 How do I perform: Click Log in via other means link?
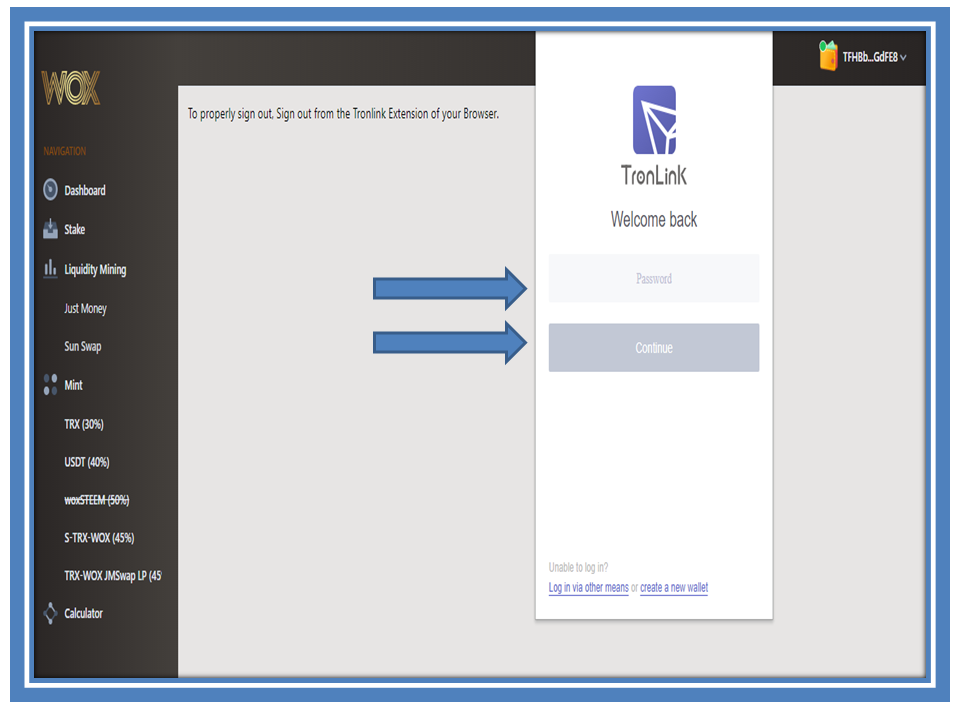click(x=588, y=588)
